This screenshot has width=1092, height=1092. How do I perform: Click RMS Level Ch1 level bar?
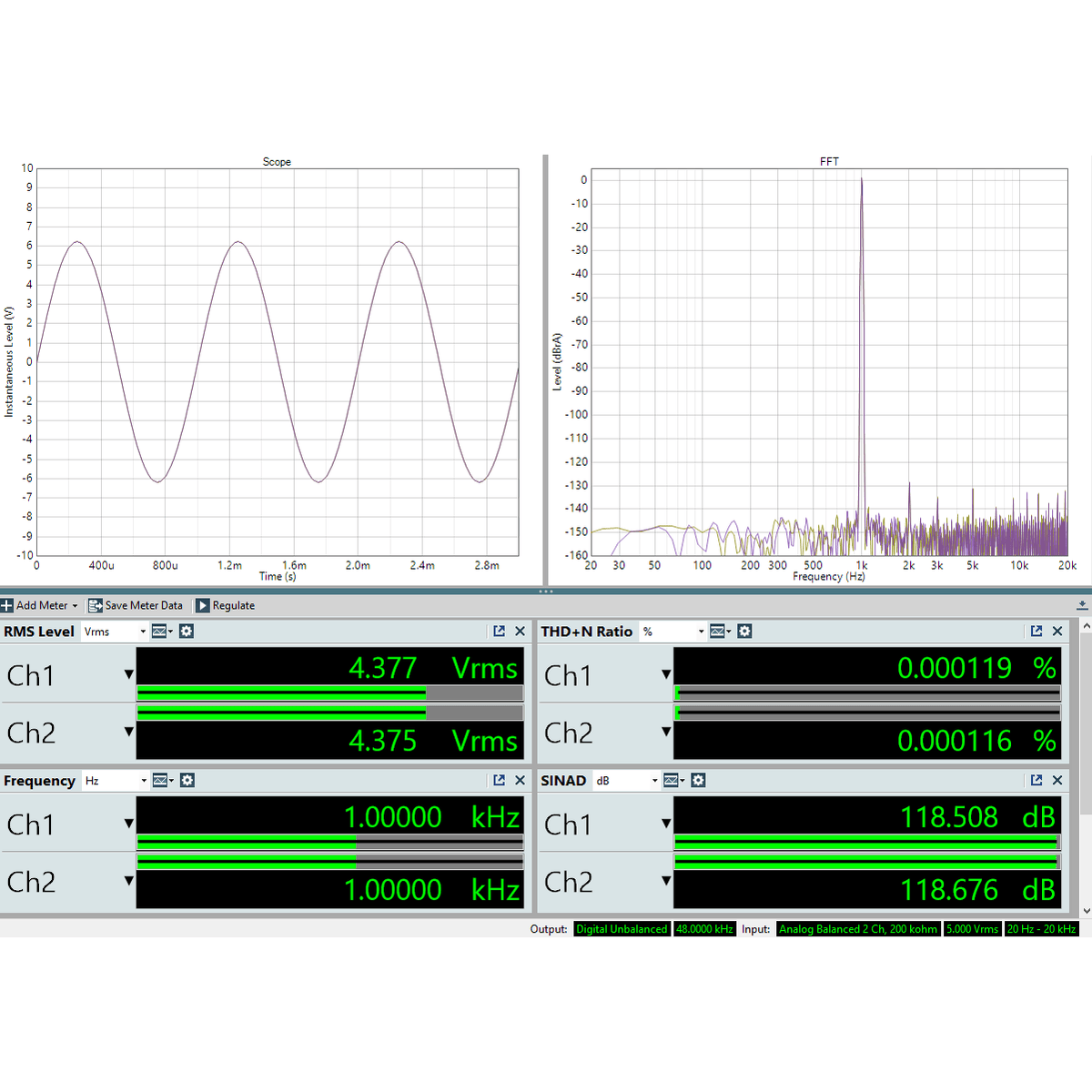[x=329, y=693]
